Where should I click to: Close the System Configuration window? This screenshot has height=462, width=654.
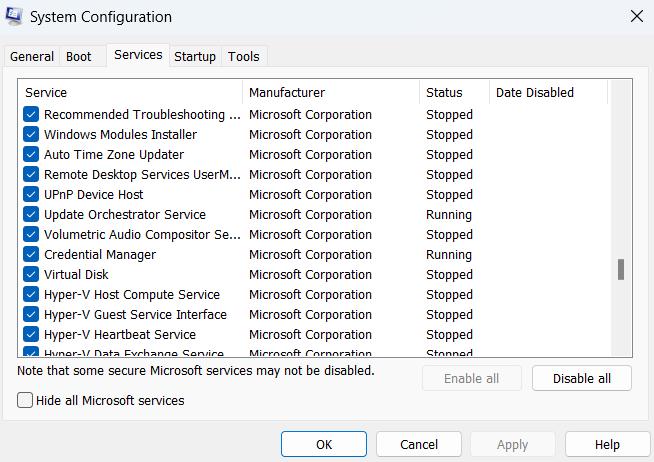click(636, 16)
